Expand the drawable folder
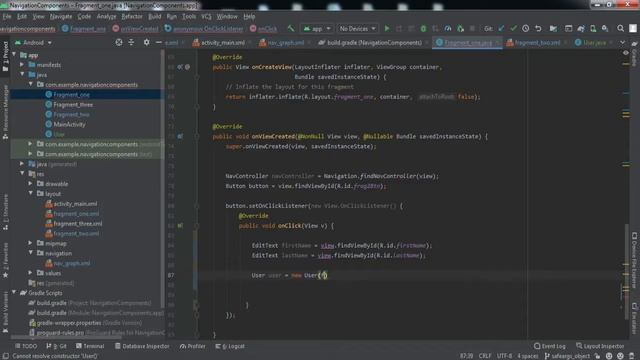Image resolution: width=640 pixels, height=360 pixels. coord(30,184)
